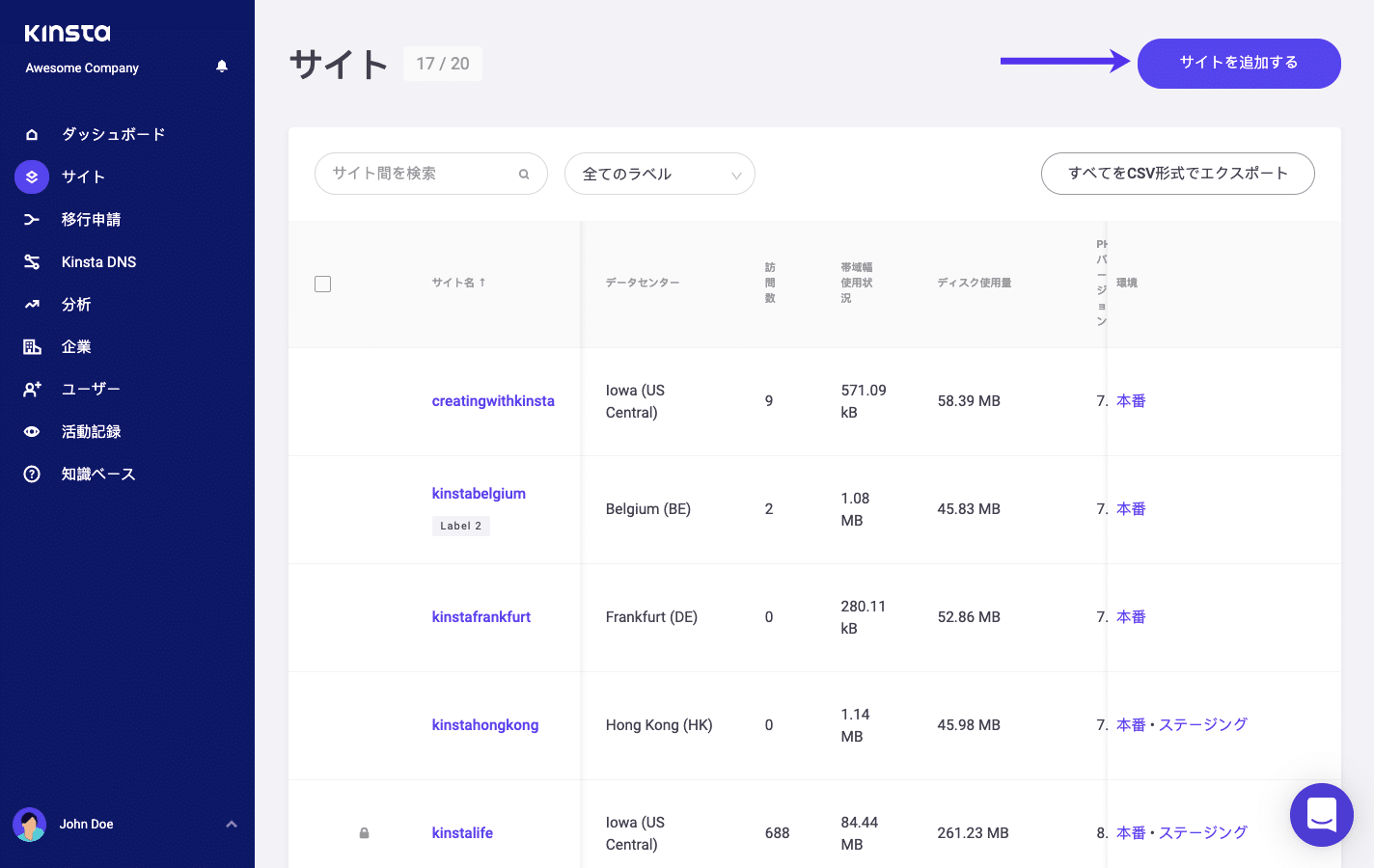1374x868 pixels.
Task: Open Kinsta DNS menu item
Action: point(98,261)
